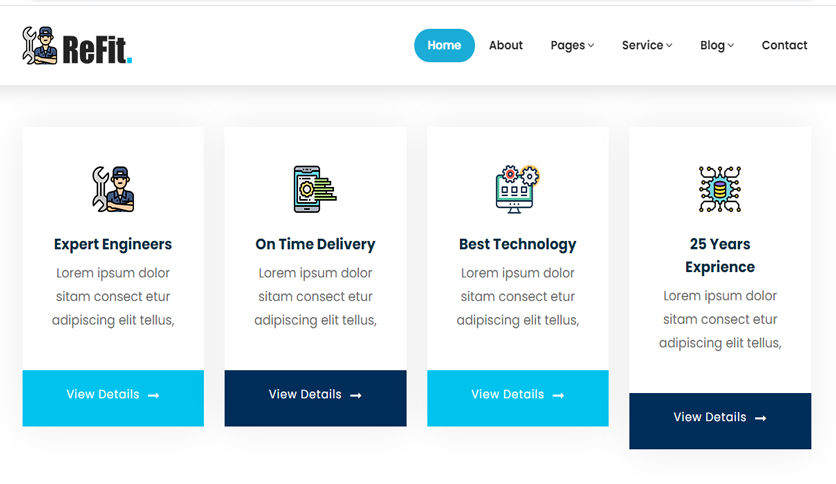Open the Contact page
This screenshot has width=836, height=484.
tap(784, 45)
